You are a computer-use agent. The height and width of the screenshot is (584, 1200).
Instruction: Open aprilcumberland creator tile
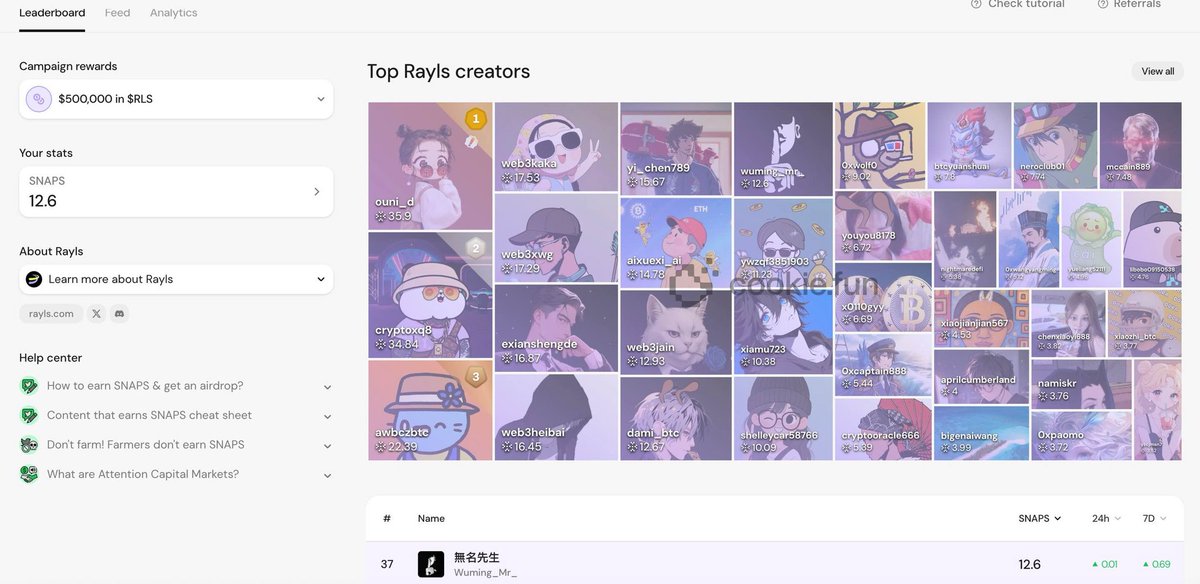point(981,376)
